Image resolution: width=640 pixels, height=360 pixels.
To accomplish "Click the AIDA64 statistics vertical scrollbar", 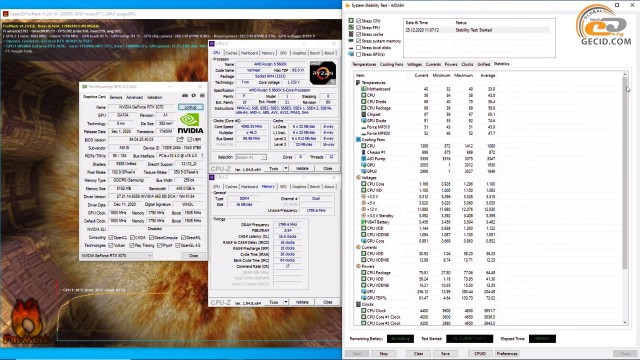I will click(625, 173).
